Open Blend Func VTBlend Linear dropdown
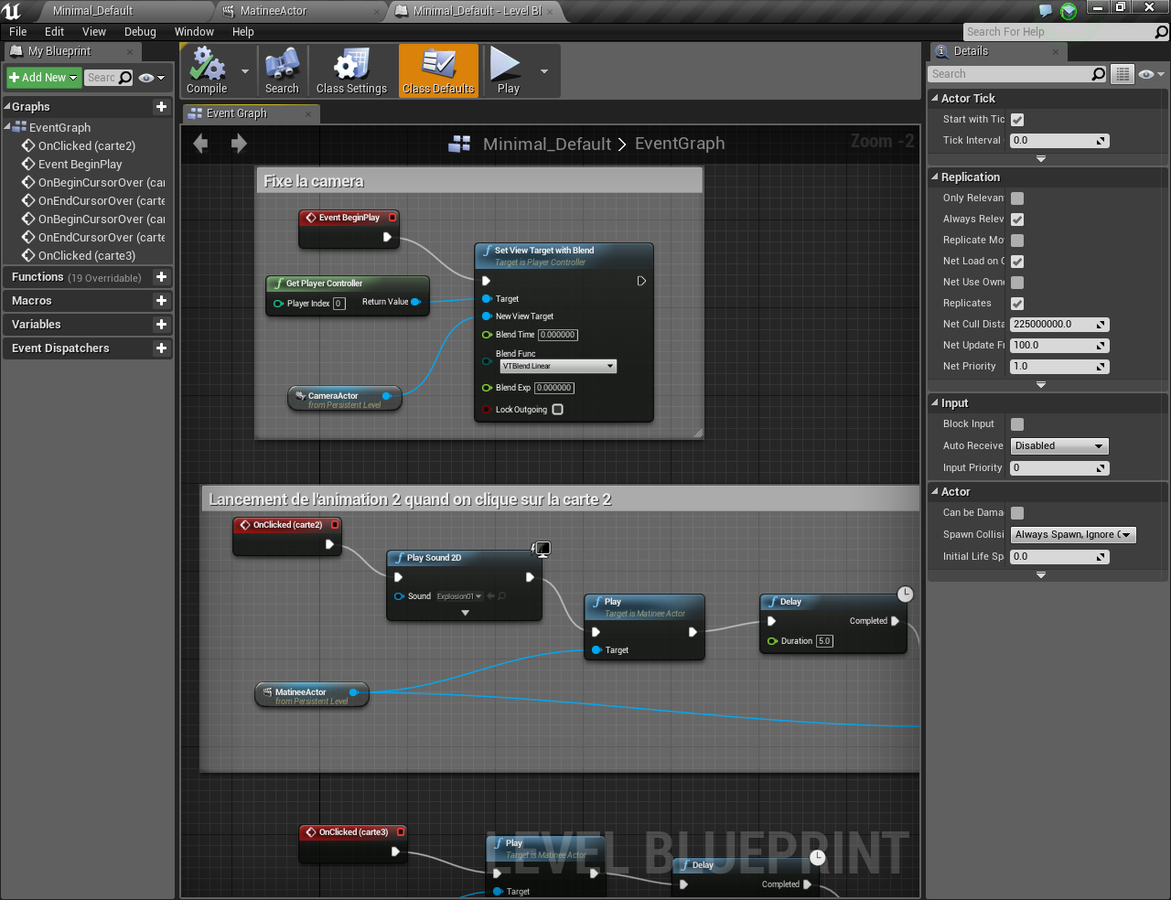 (x=558, y=366)
